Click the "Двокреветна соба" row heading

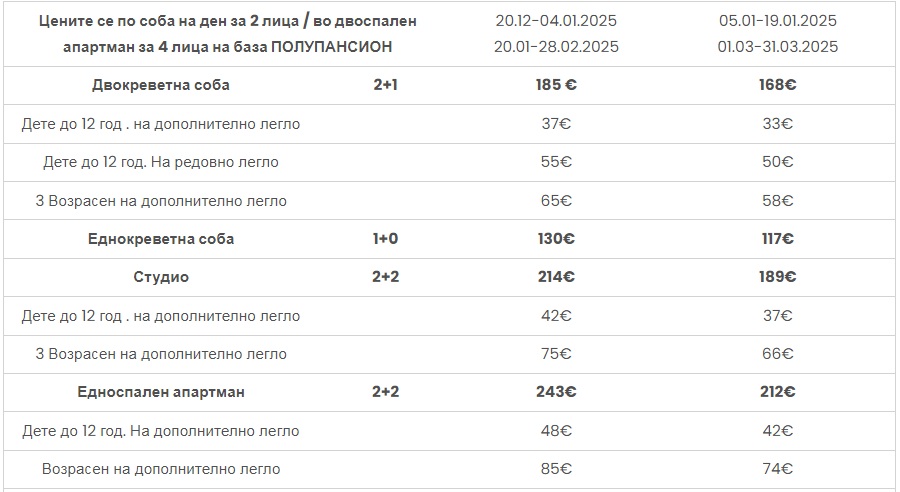pyautogui.click(x=161, y=85)
